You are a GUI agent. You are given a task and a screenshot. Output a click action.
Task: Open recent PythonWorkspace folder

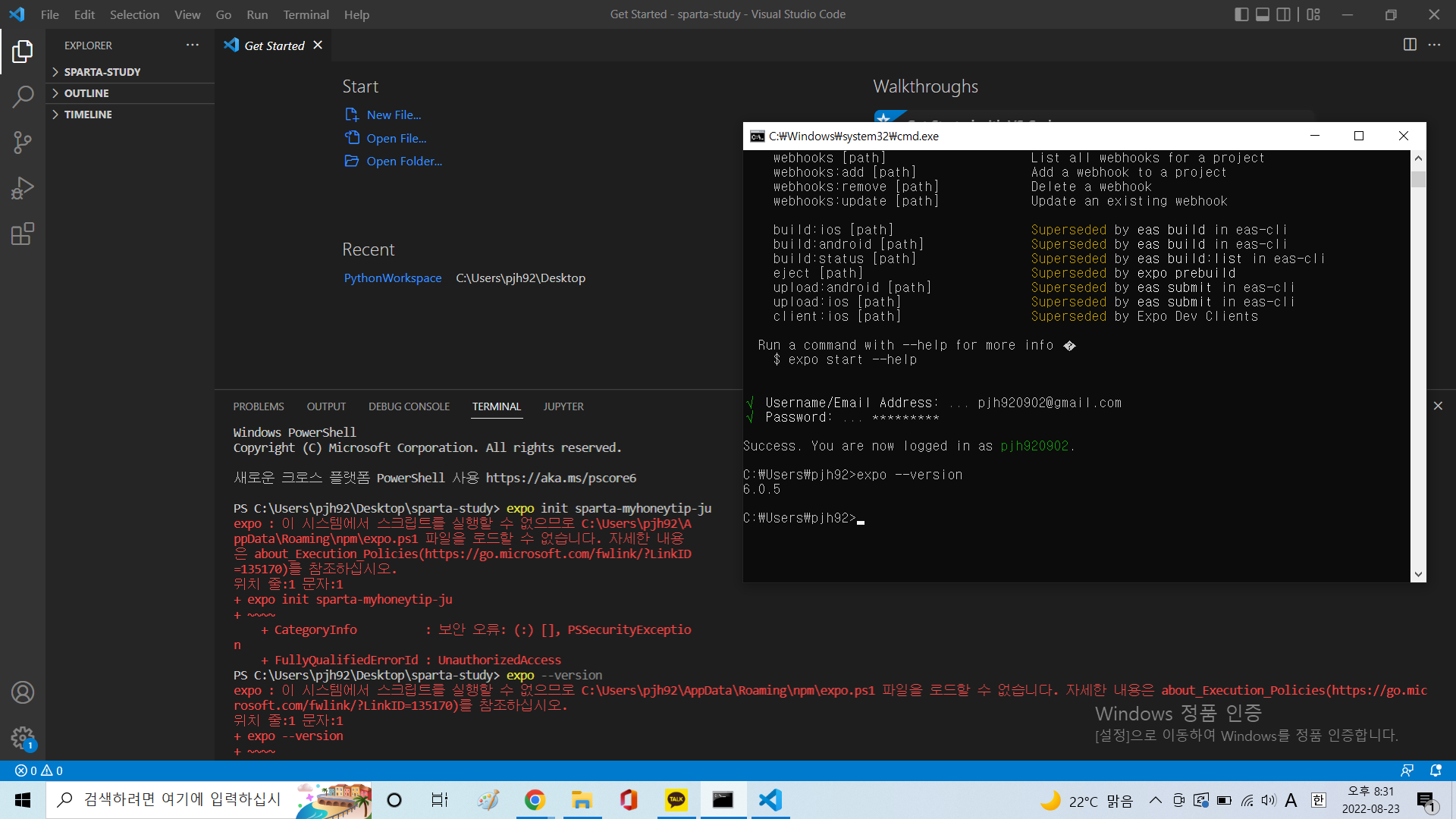[x=393, y=278]
